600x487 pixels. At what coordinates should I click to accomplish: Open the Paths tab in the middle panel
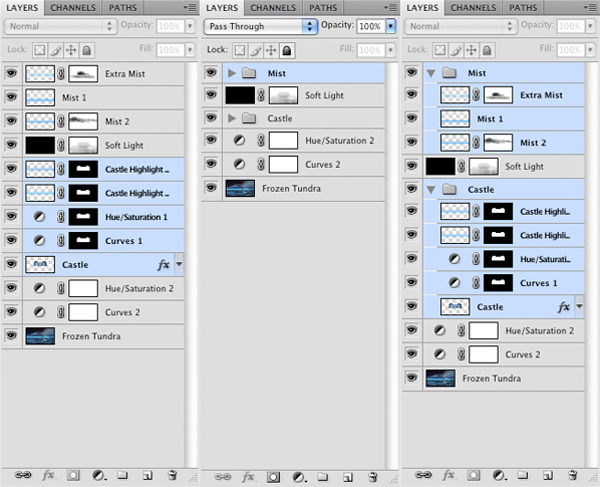(x=323, y=8)
